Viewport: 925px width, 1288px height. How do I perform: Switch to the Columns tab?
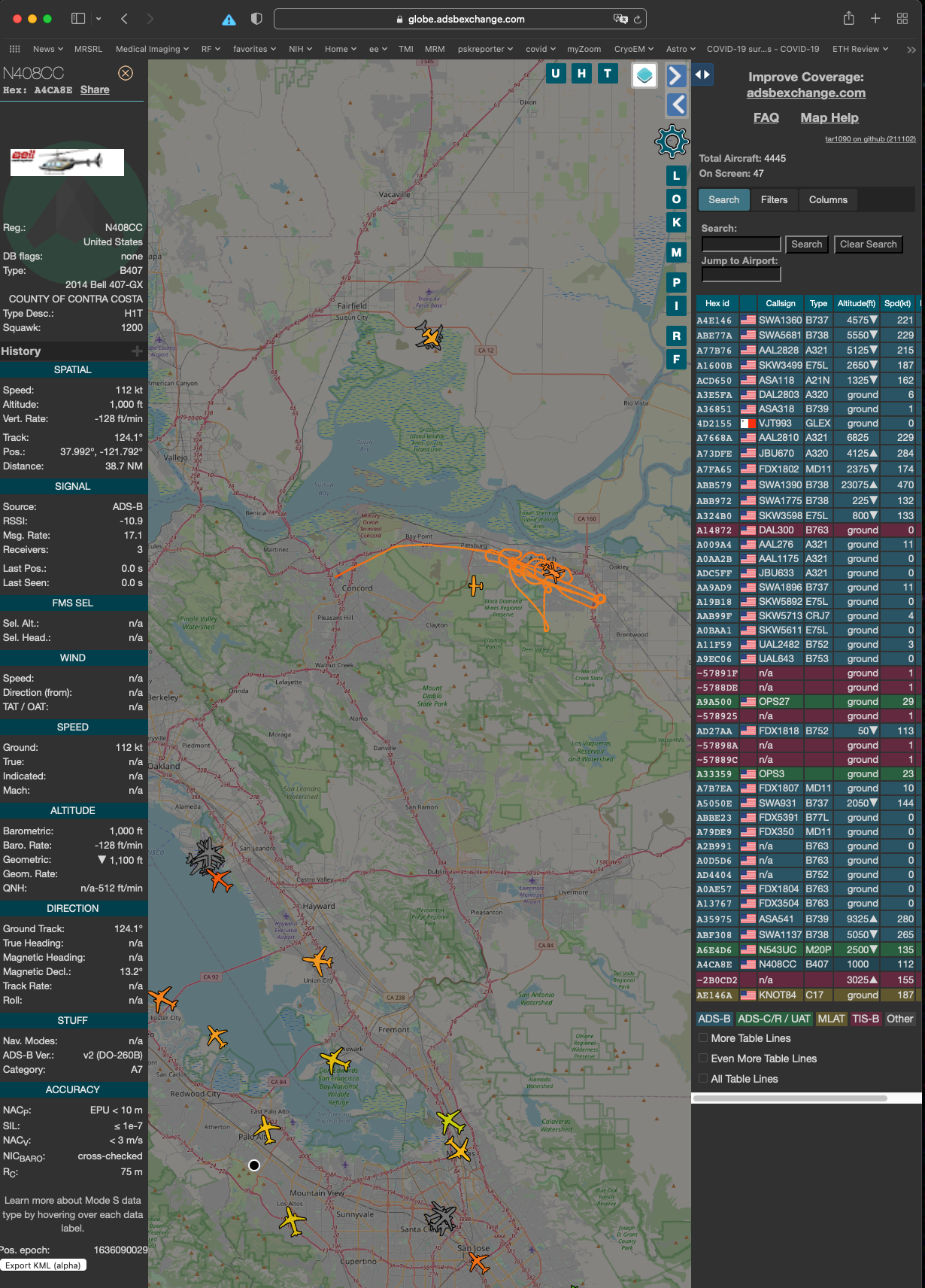(x=828, y=200)
